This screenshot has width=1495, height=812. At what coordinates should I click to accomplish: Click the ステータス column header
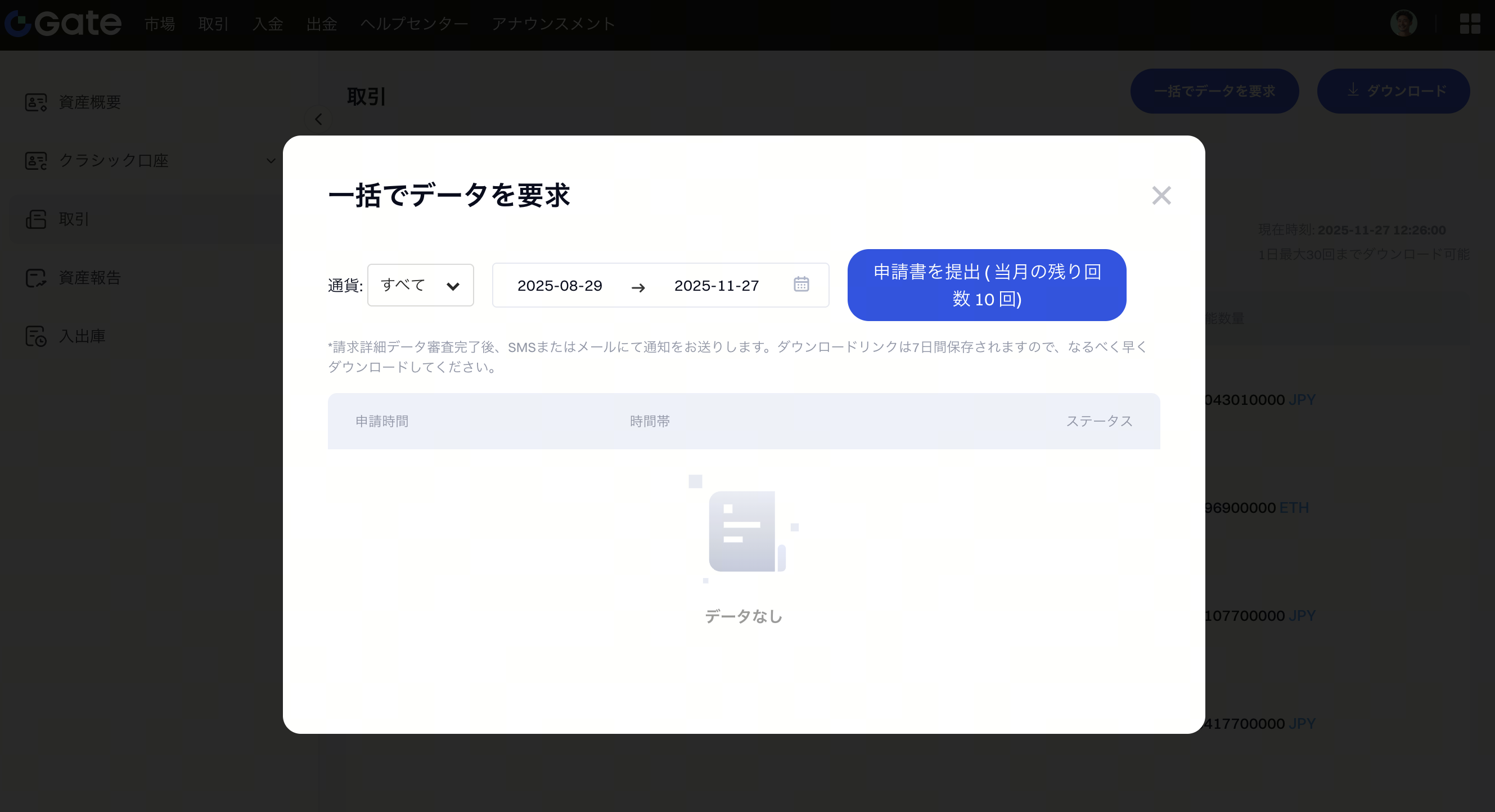1099,421
